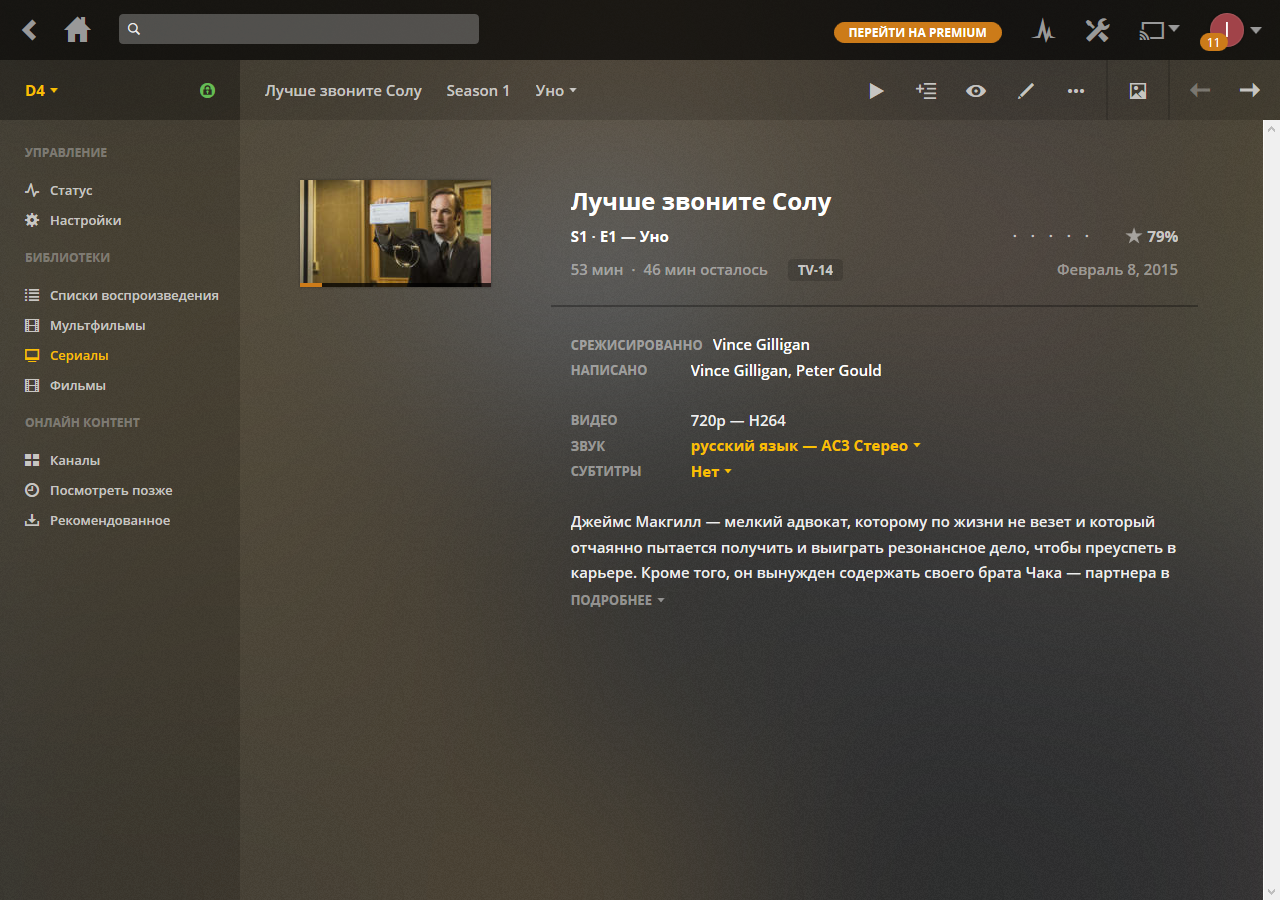Open the user account avatar menu
This screenshot has width=1280, height=900.
click(1227, 30)
